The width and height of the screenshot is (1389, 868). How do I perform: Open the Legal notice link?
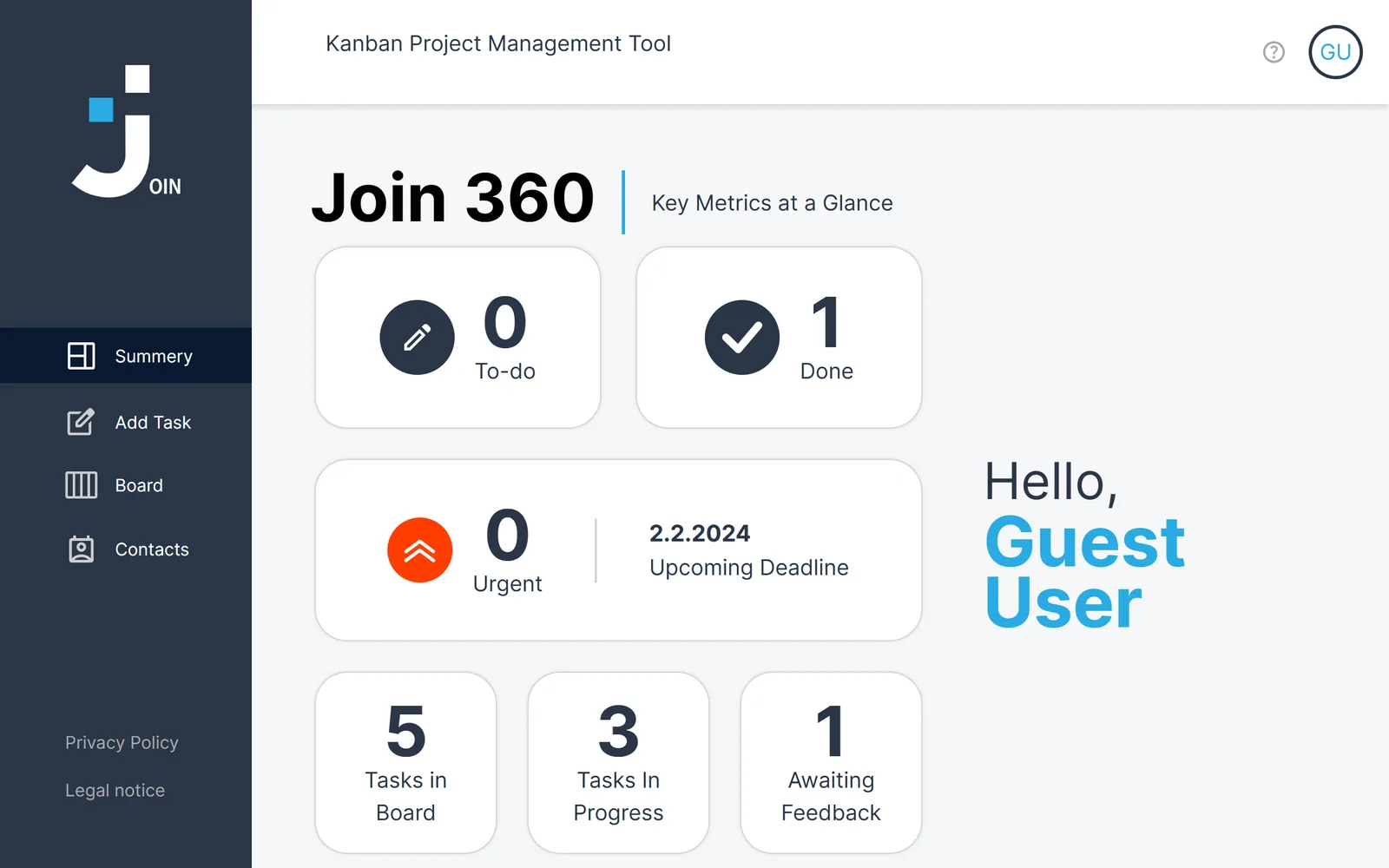115,791
